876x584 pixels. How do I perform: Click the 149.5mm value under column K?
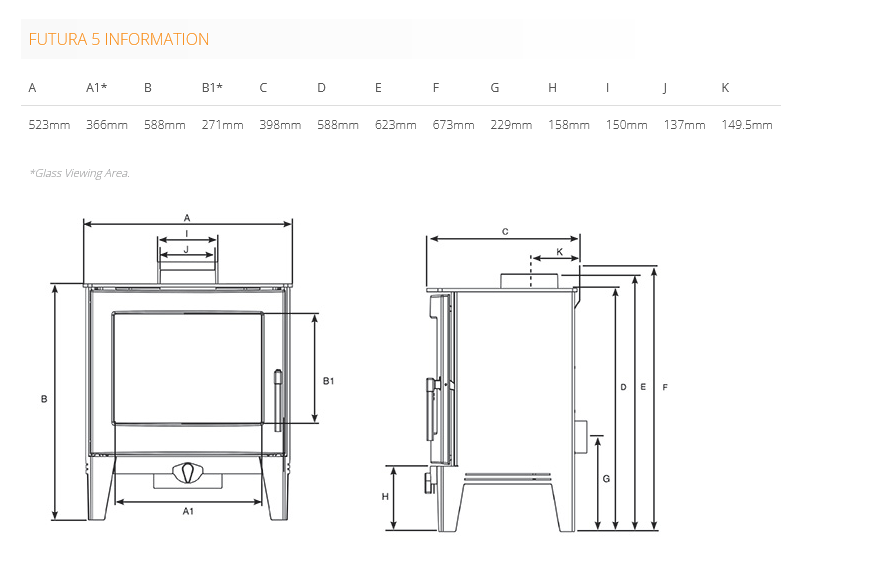(747, 125)
